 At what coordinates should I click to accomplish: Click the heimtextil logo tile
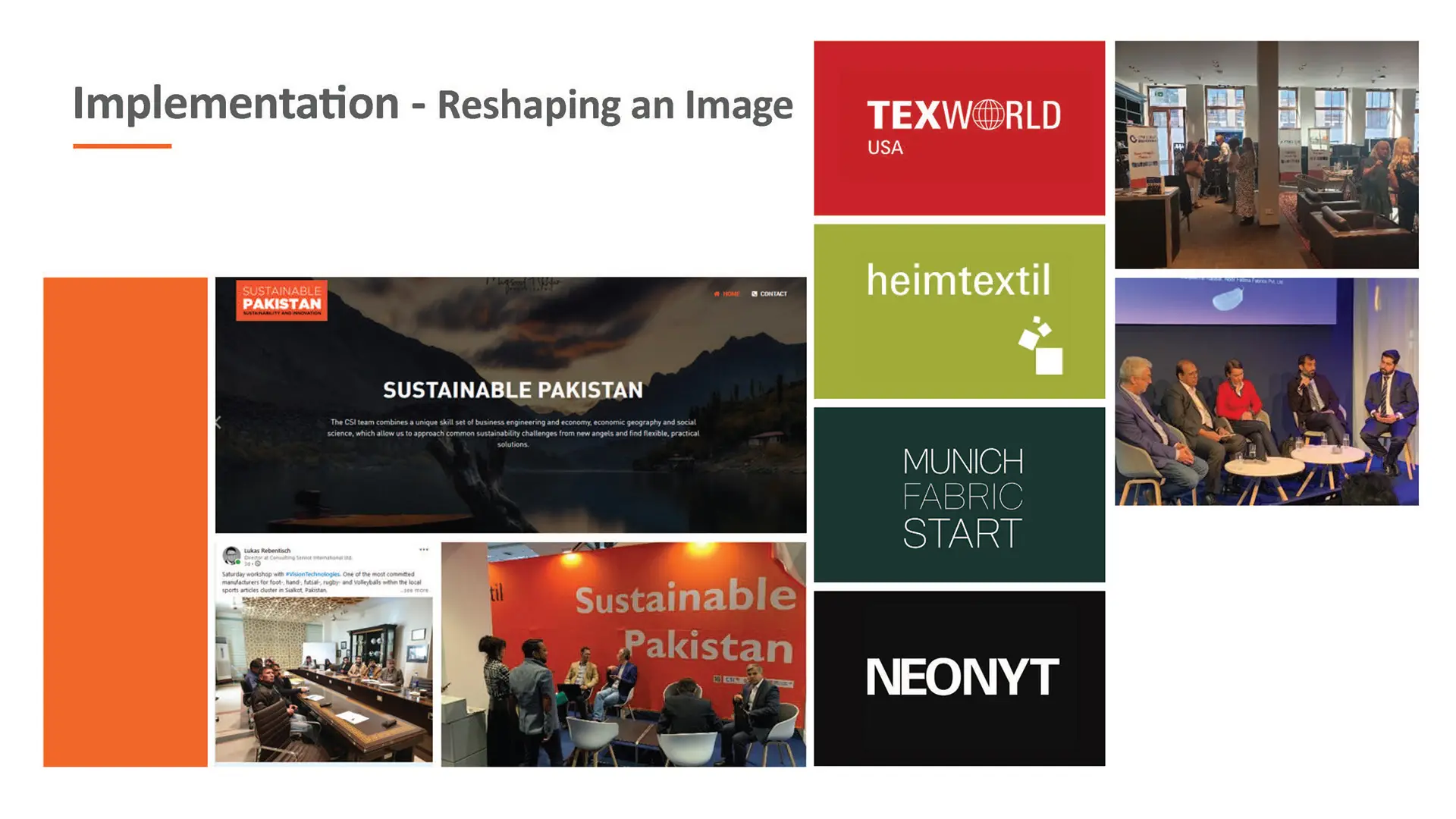(x=959, y=311)
